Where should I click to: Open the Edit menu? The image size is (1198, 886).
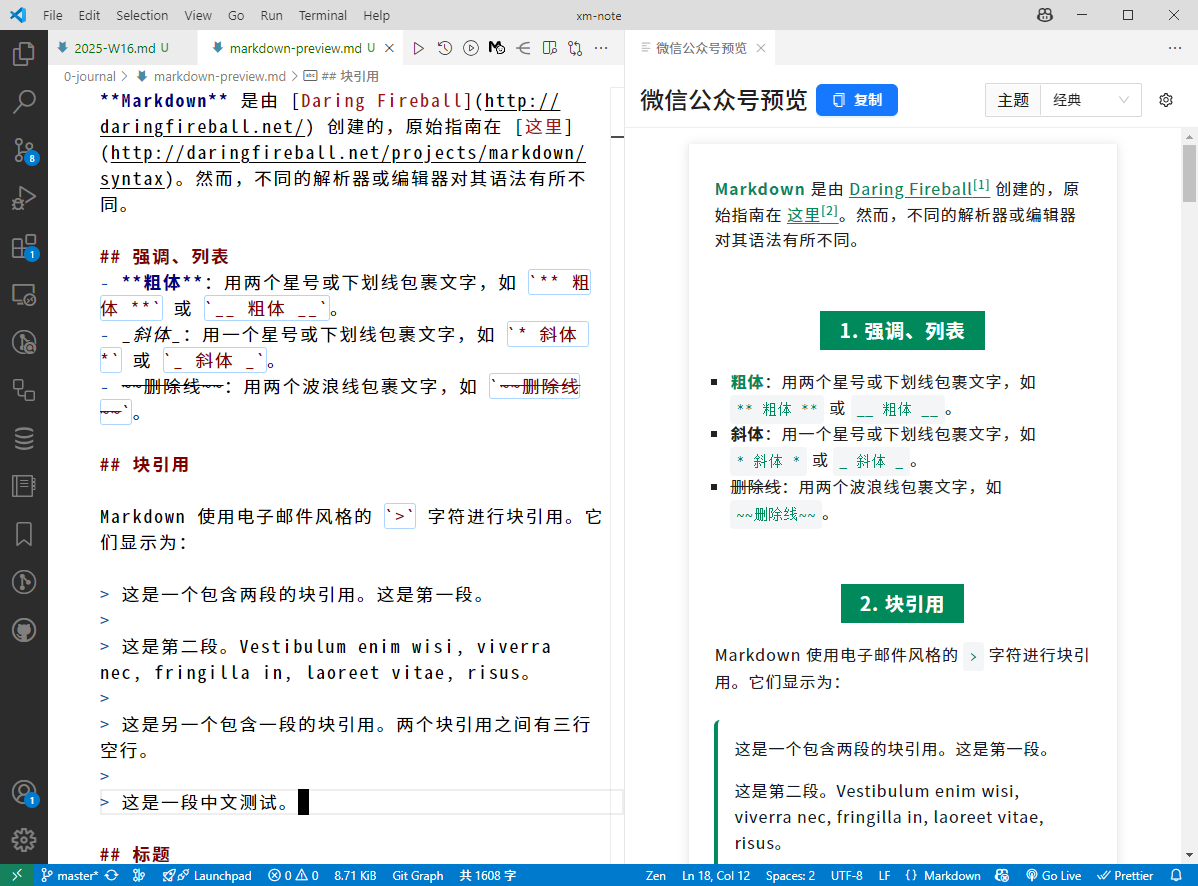(x=89, y=15)
